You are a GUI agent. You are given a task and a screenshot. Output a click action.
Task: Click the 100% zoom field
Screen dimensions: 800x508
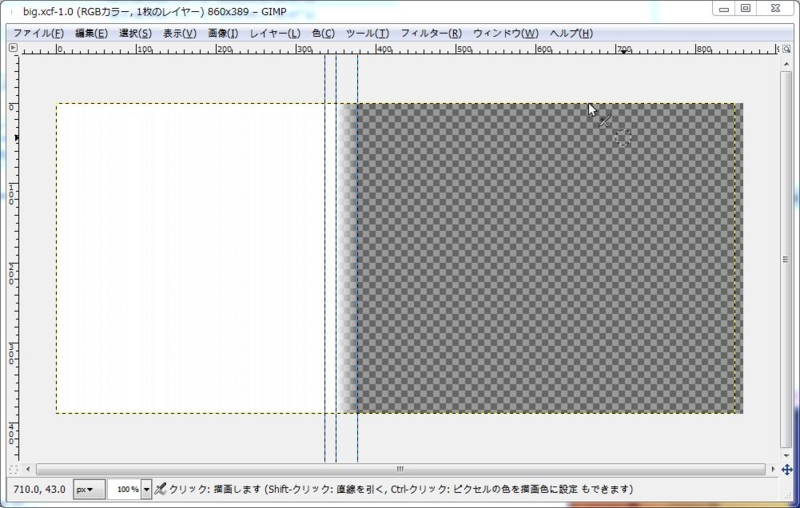[x=124, y=489]
